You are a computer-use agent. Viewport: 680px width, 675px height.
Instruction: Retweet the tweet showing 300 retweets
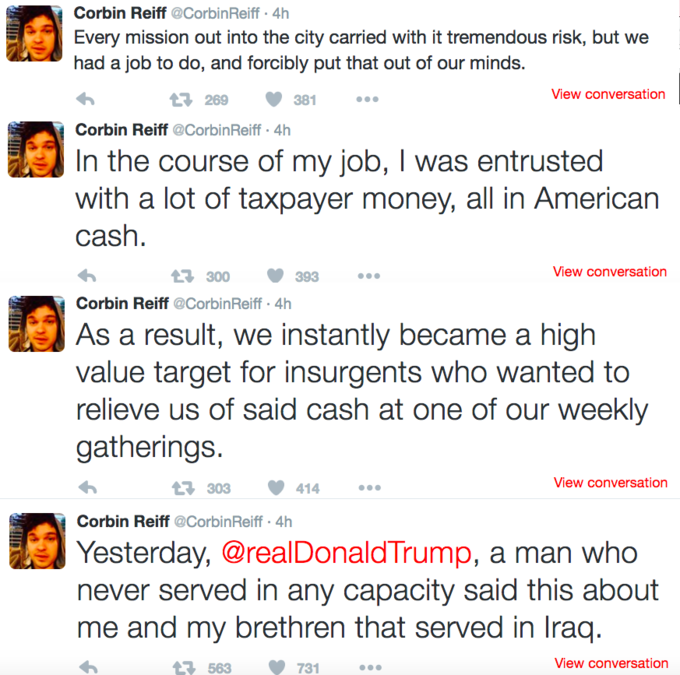coord(182,276)
